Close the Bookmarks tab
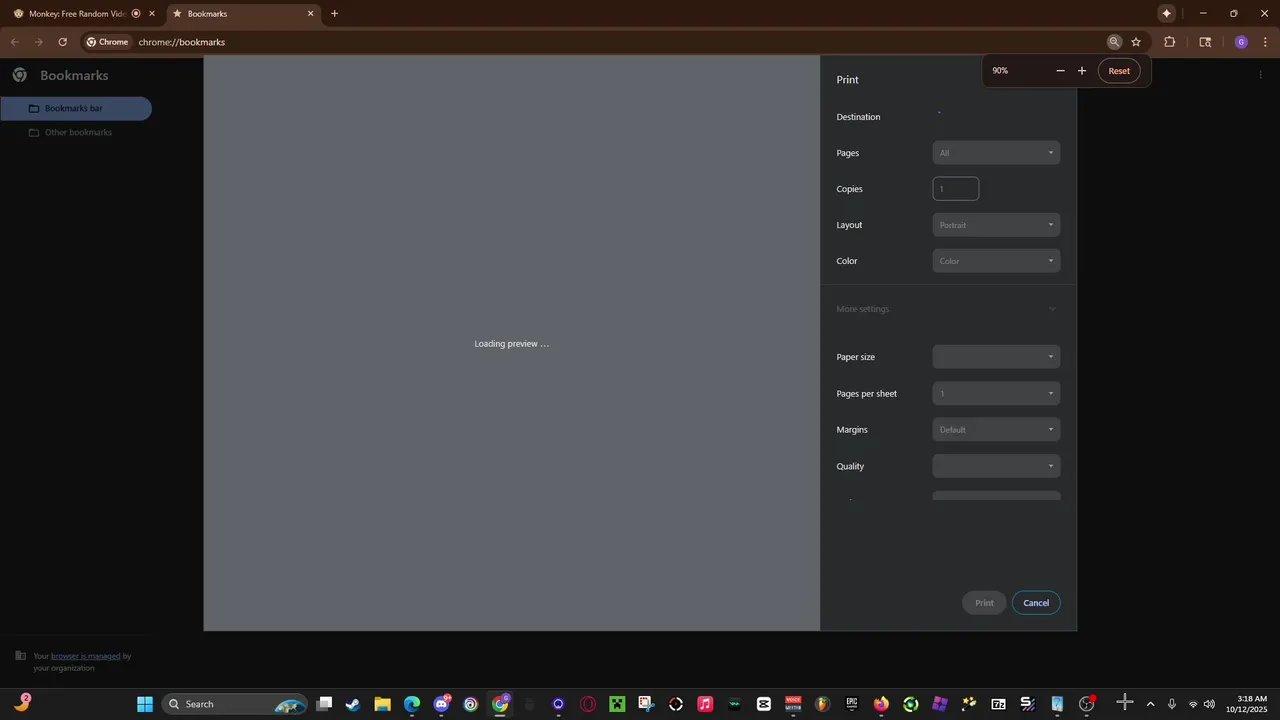Viewport: 1280px width, 720px height. (x=310, y=14)
